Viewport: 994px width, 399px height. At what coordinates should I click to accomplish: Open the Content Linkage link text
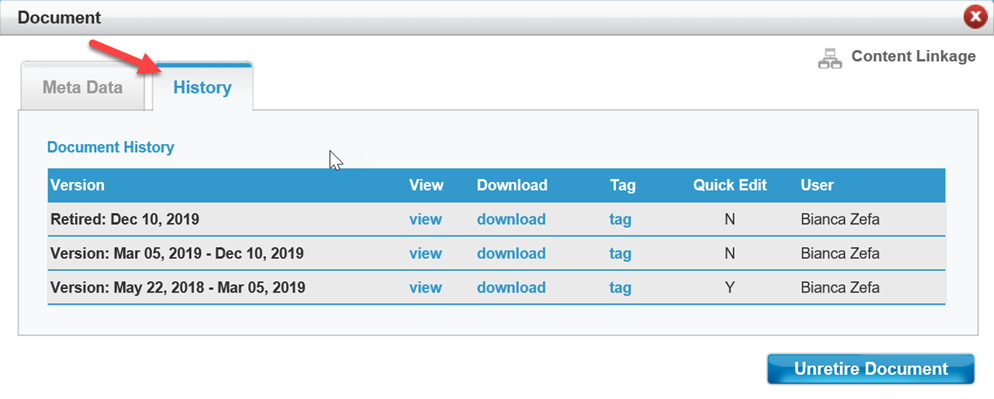click(x=913, y=56)
